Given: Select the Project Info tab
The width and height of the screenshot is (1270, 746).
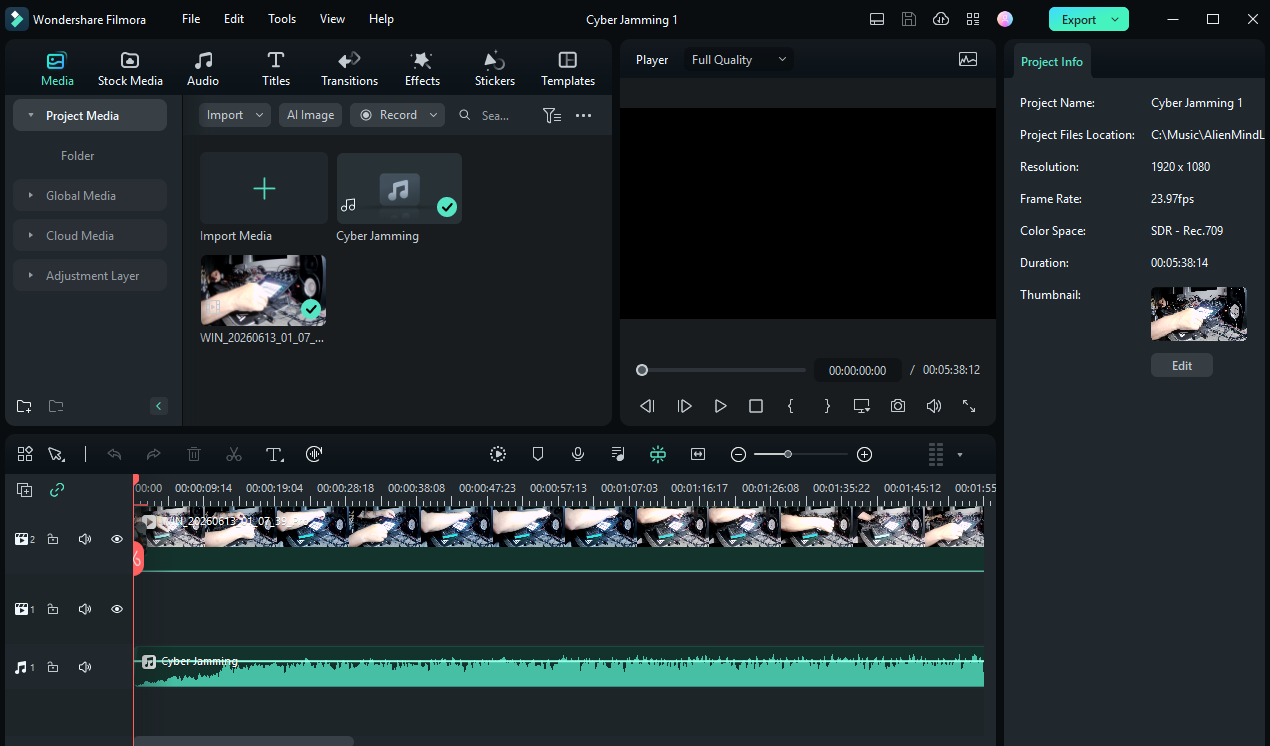Looking at the screenshot, I should click(x=1052, y=62).
